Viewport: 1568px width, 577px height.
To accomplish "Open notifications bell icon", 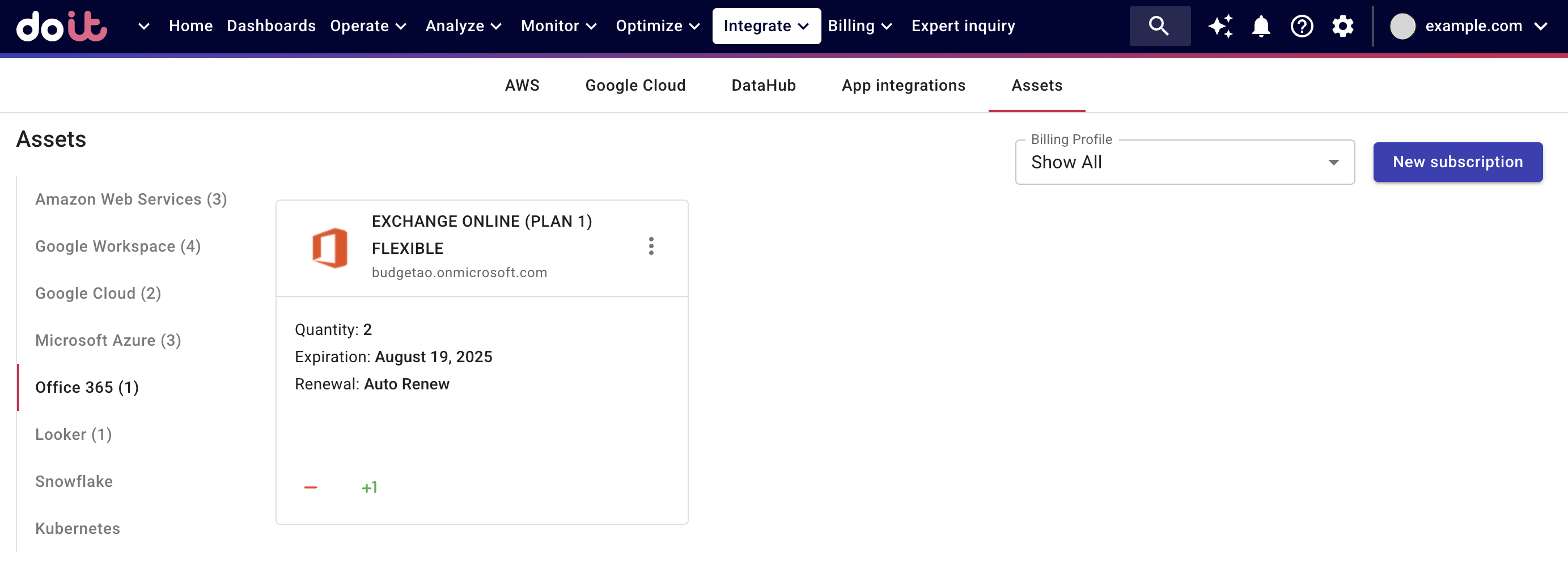I will (1261, 26).
